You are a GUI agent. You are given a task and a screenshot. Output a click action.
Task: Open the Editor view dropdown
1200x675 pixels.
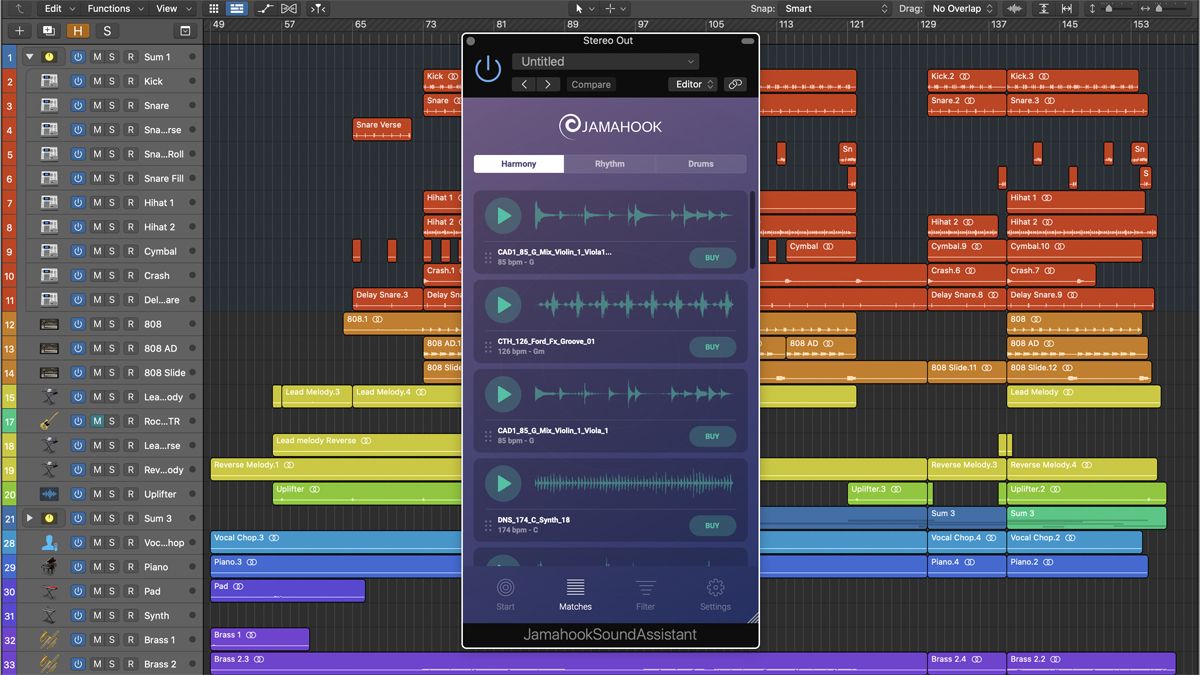coord(694,84)
